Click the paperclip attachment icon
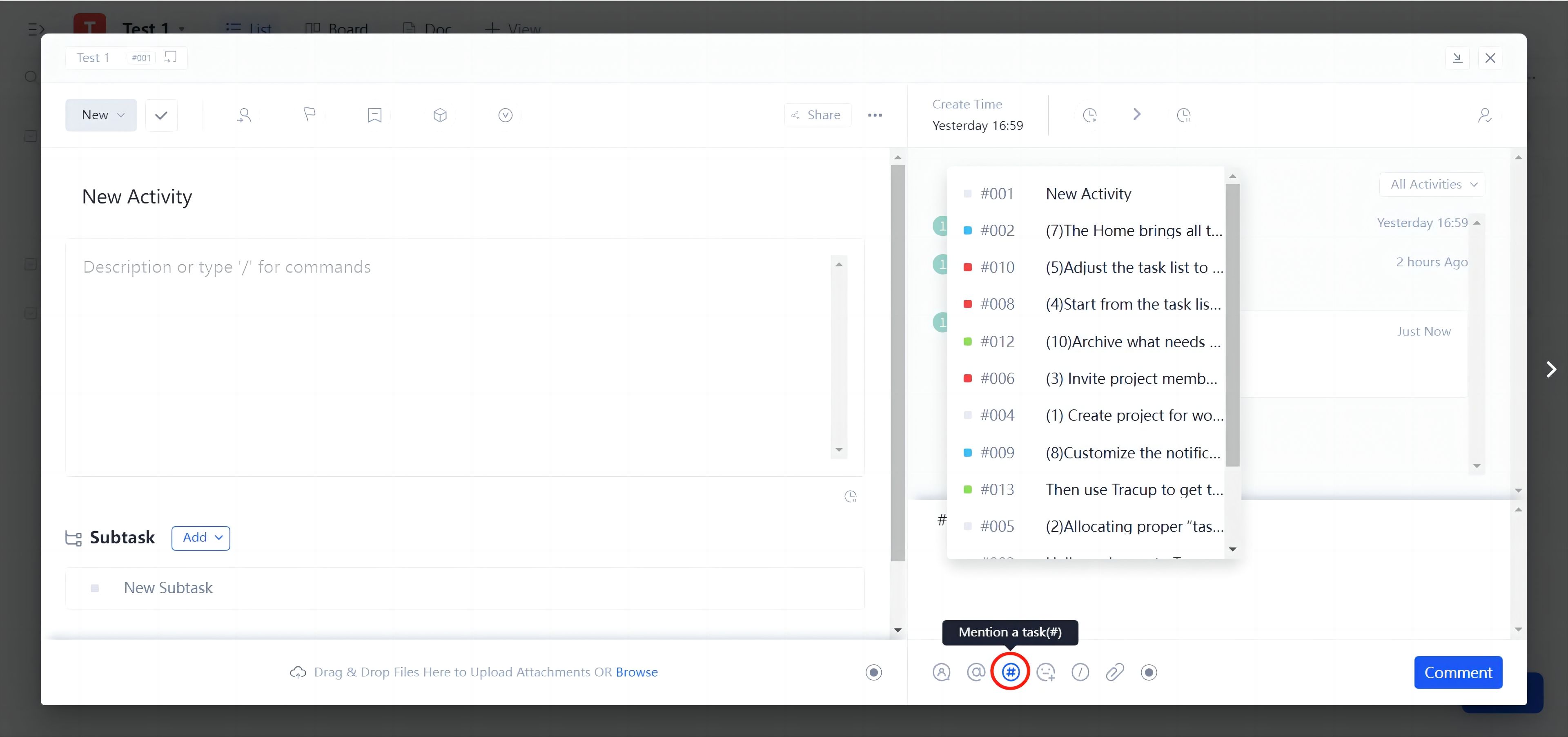Image resolution: width=1568 pixels, height=737 pixels. coord(1114,672)
